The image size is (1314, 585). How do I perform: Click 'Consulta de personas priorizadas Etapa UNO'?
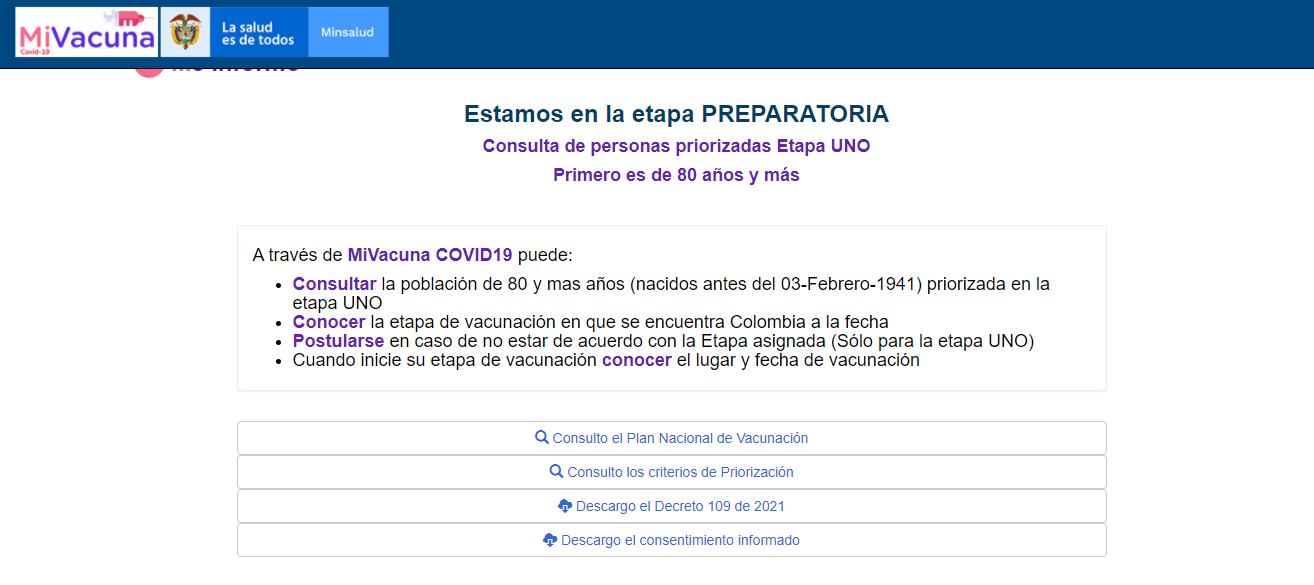pyautogui.click(x=676, y=146)
